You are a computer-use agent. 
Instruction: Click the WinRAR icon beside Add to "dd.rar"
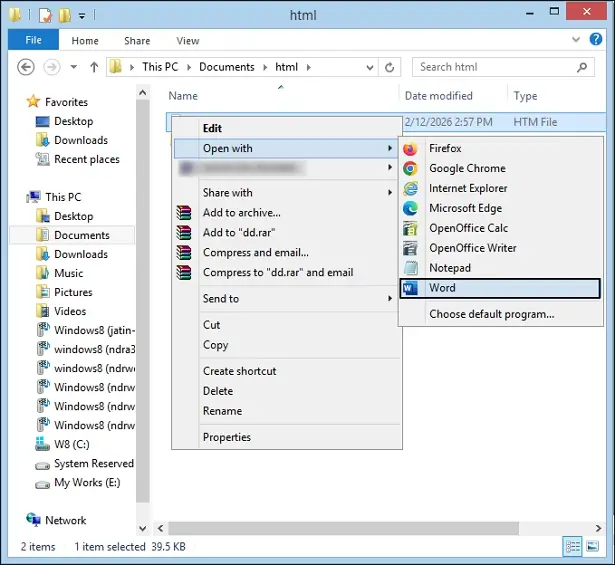click(x=184, y=233)
